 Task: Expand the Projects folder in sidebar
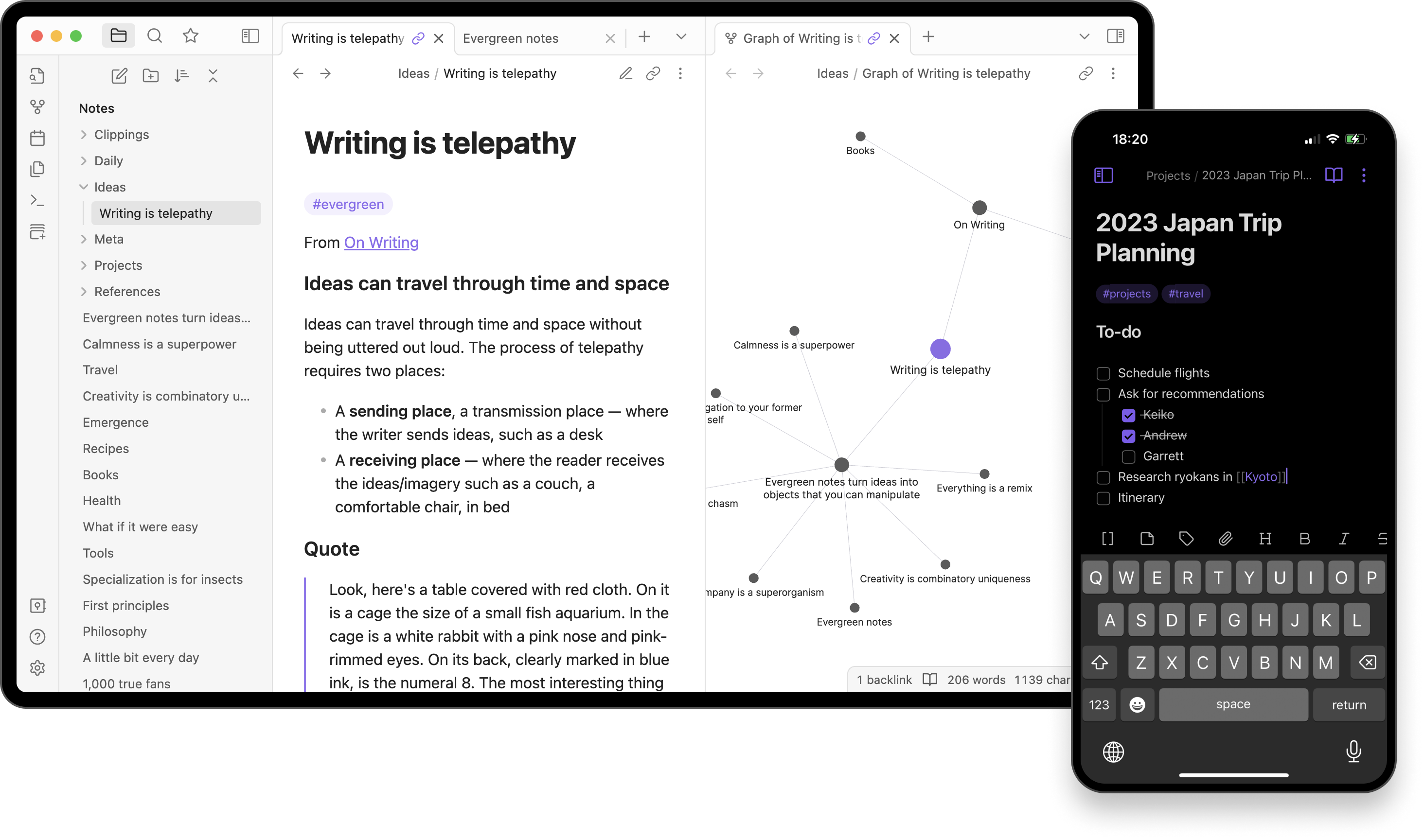pyautogui.click(x=82, y=265)
